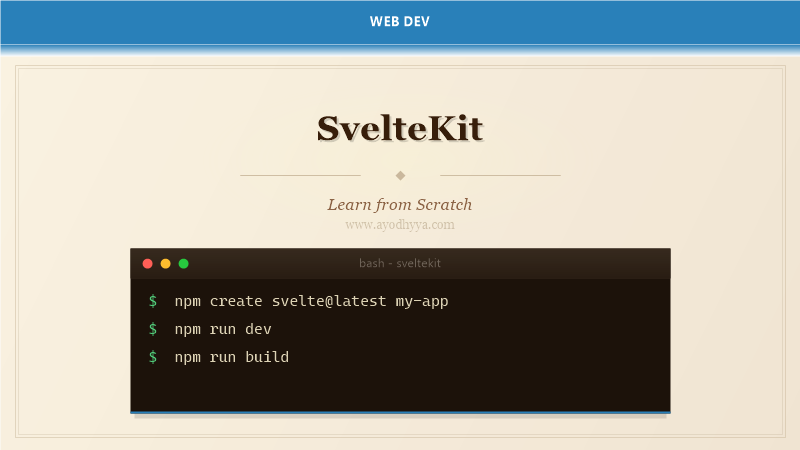Select the SvelteKit title heading
The width and height of the screenshot is (800, 450).
pyautogui.click(x=400, y=128)
